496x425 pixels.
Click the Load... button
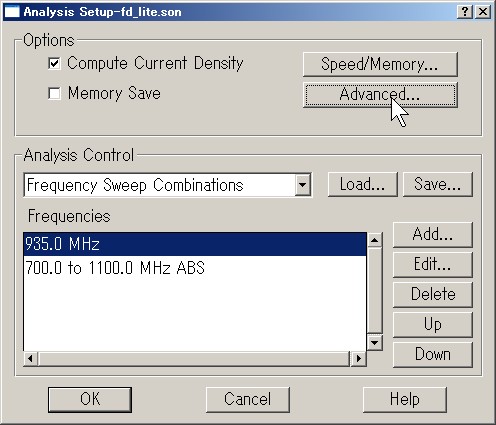tap(363, 184)
